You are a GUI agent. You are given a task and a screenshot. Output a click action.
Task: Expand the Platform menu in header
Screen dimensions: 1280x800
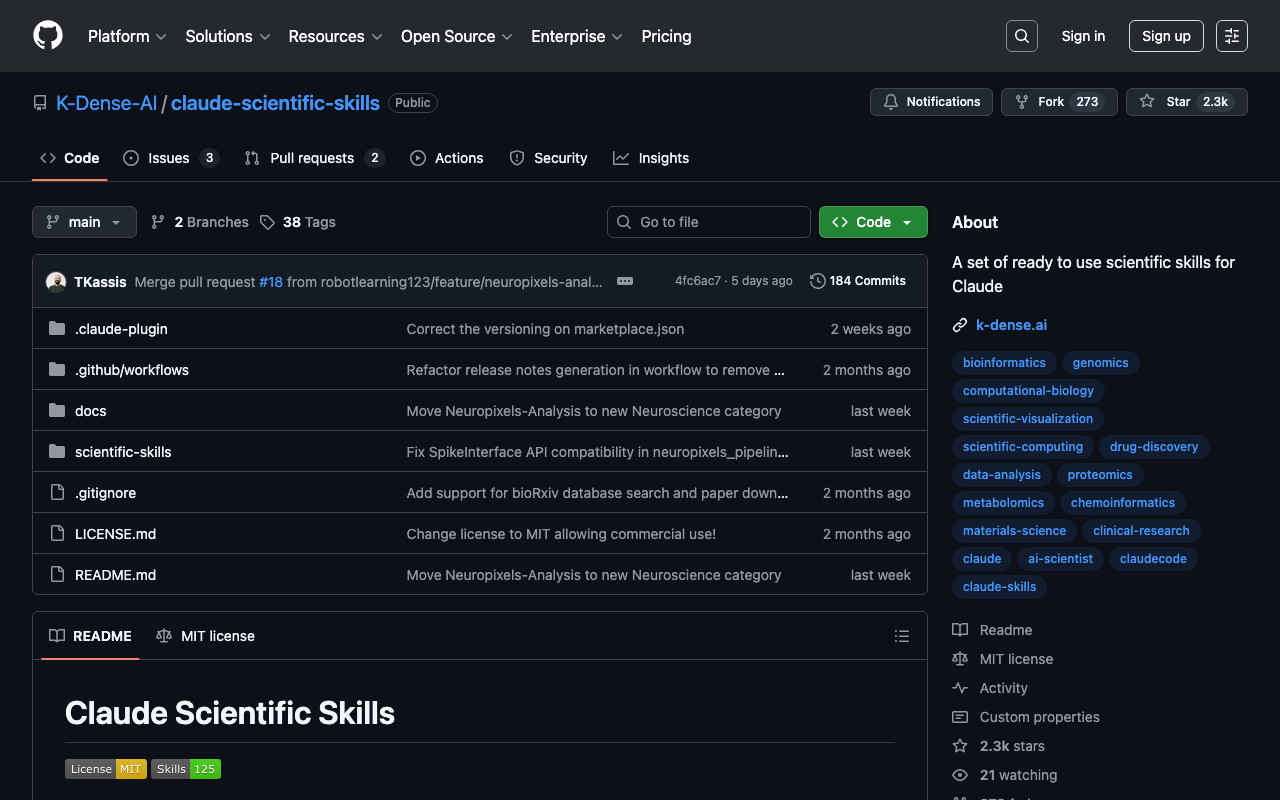(x=127, y=36)
